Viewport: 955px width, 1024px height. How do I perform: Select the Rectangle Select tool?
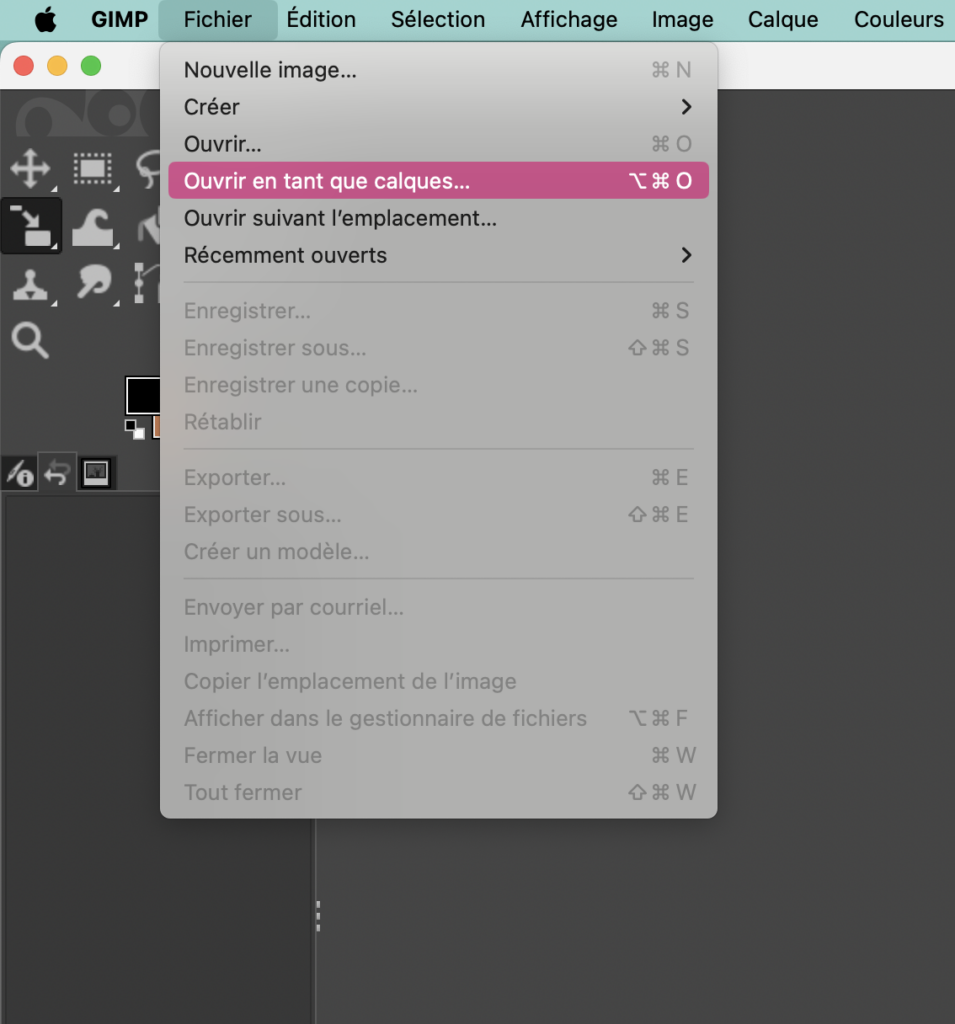[x=93, y=168]
